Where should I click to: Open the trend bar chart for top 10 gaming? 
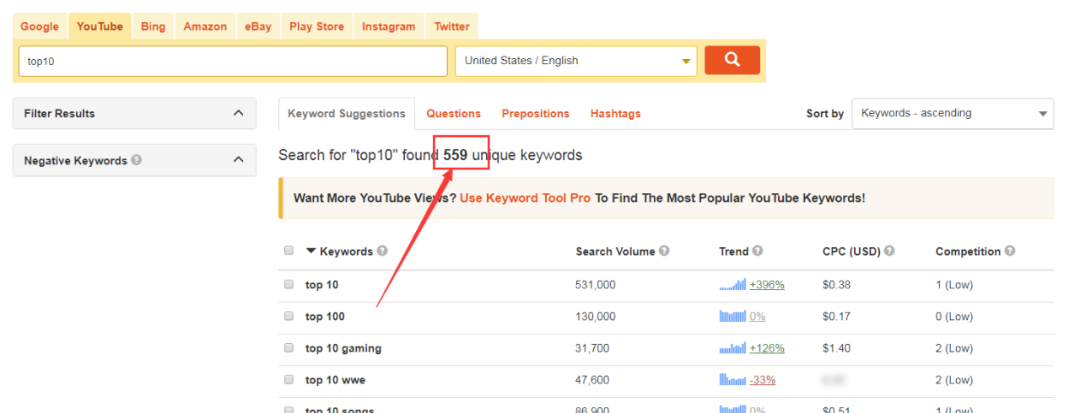733,348
